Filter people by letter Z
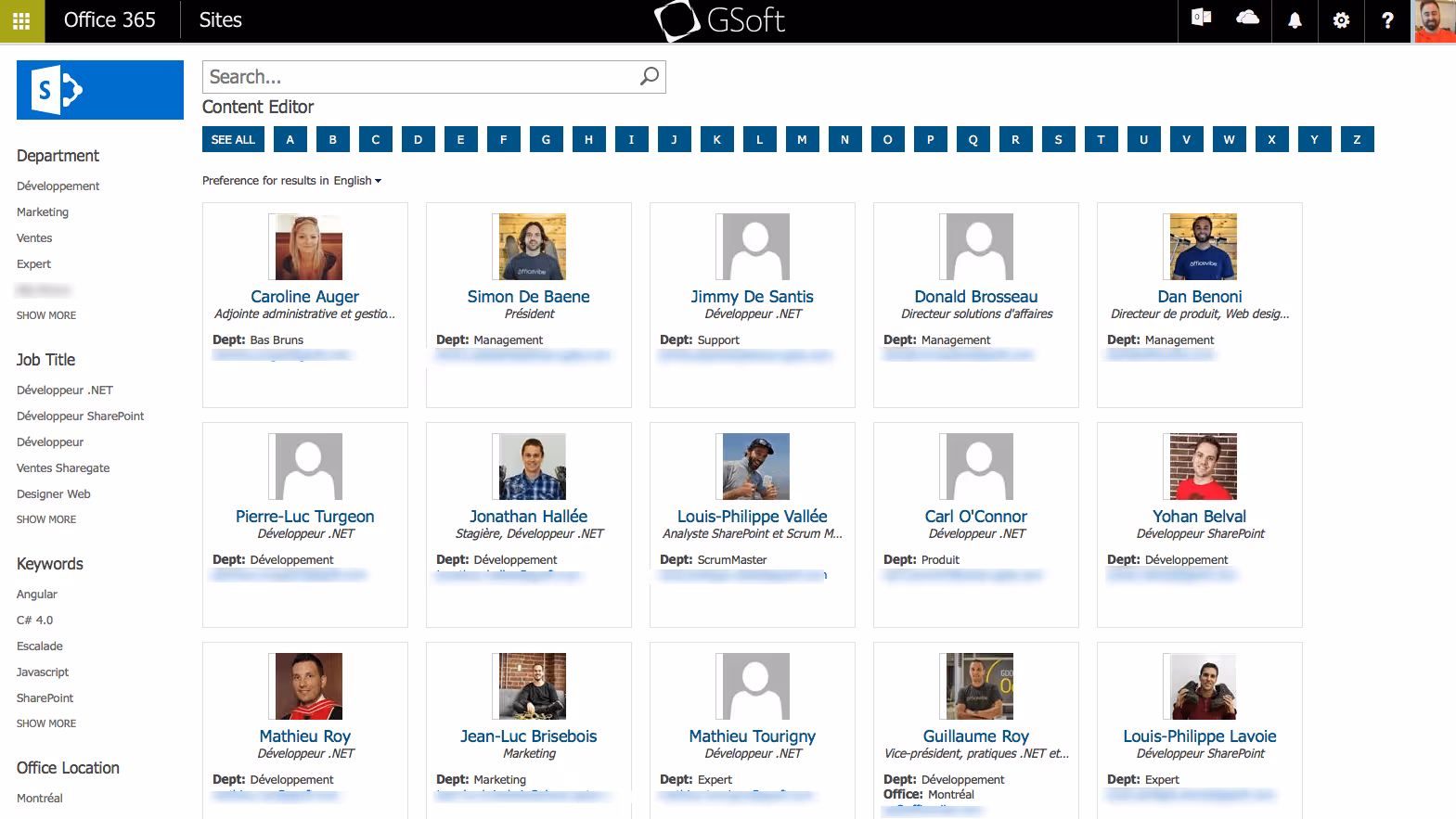 [x=1358, y=139]
